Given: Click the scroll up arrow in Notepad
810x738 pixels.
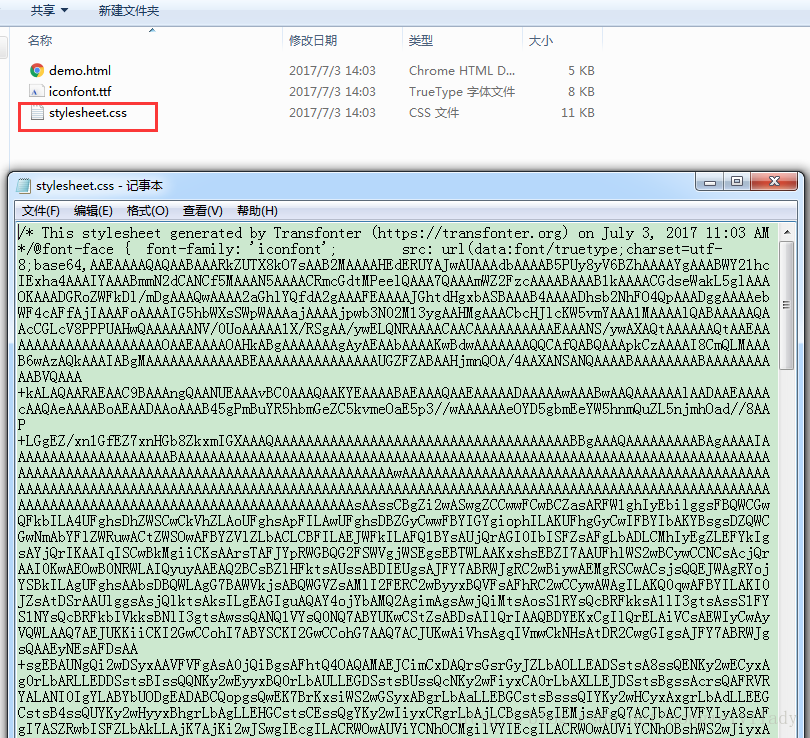Looking at the screenshot, I should coord(787,232).
